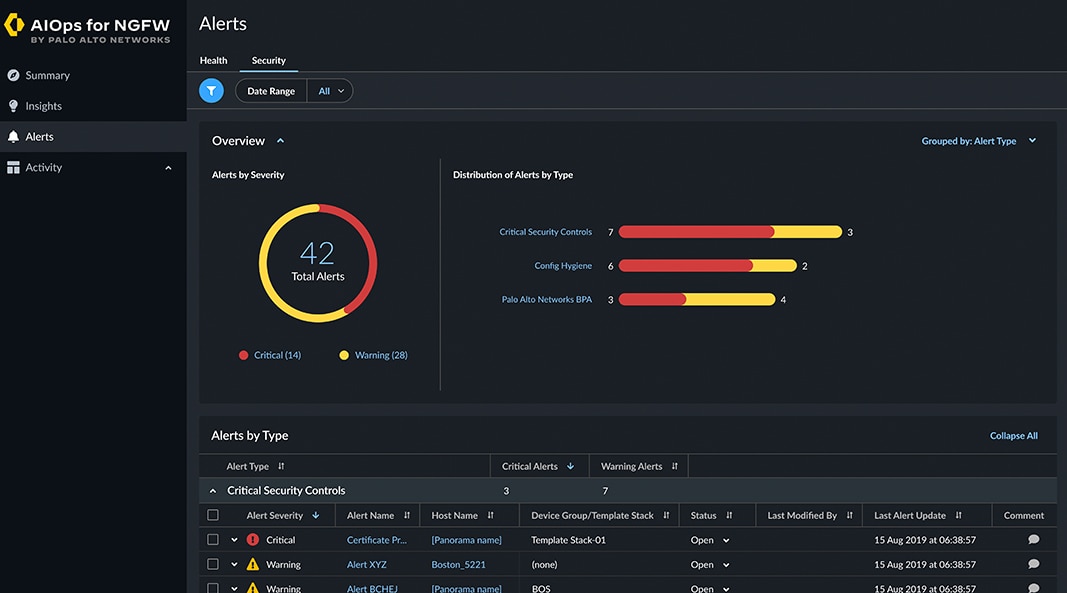Screen dimensions: 1067x593
Task: Select the Security tab
Action: [x=268, y=61]
